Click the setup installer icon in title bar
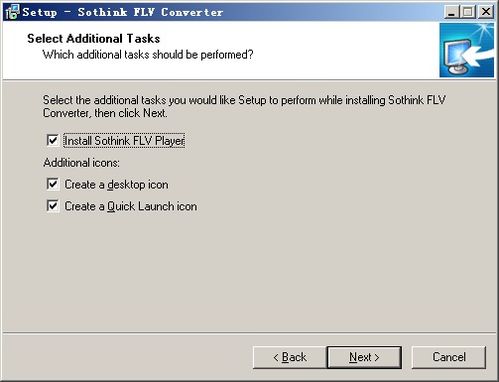Screen dimensions: 499x382 point(12,12)
